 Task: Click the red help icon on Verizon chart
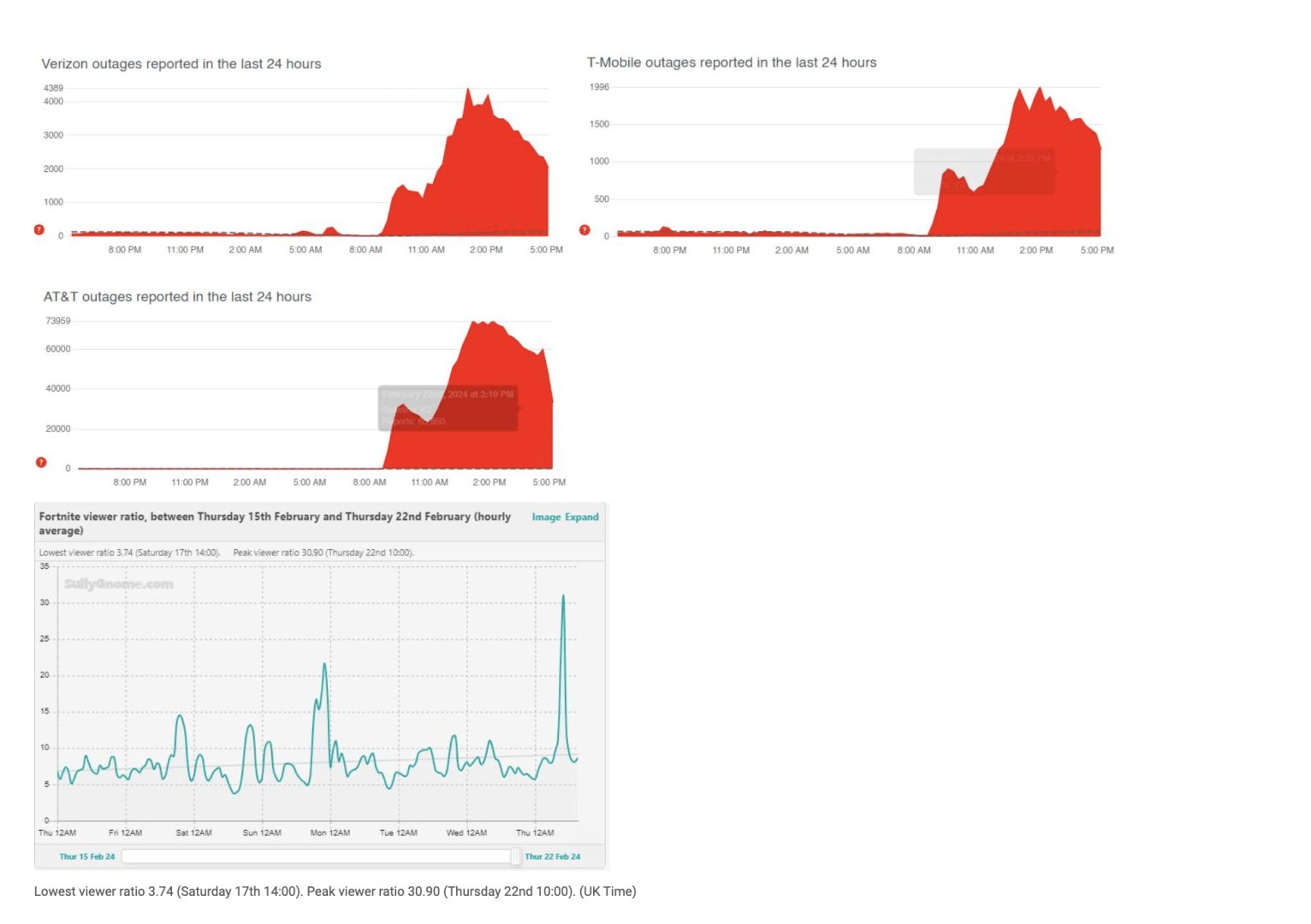[39, 229]
